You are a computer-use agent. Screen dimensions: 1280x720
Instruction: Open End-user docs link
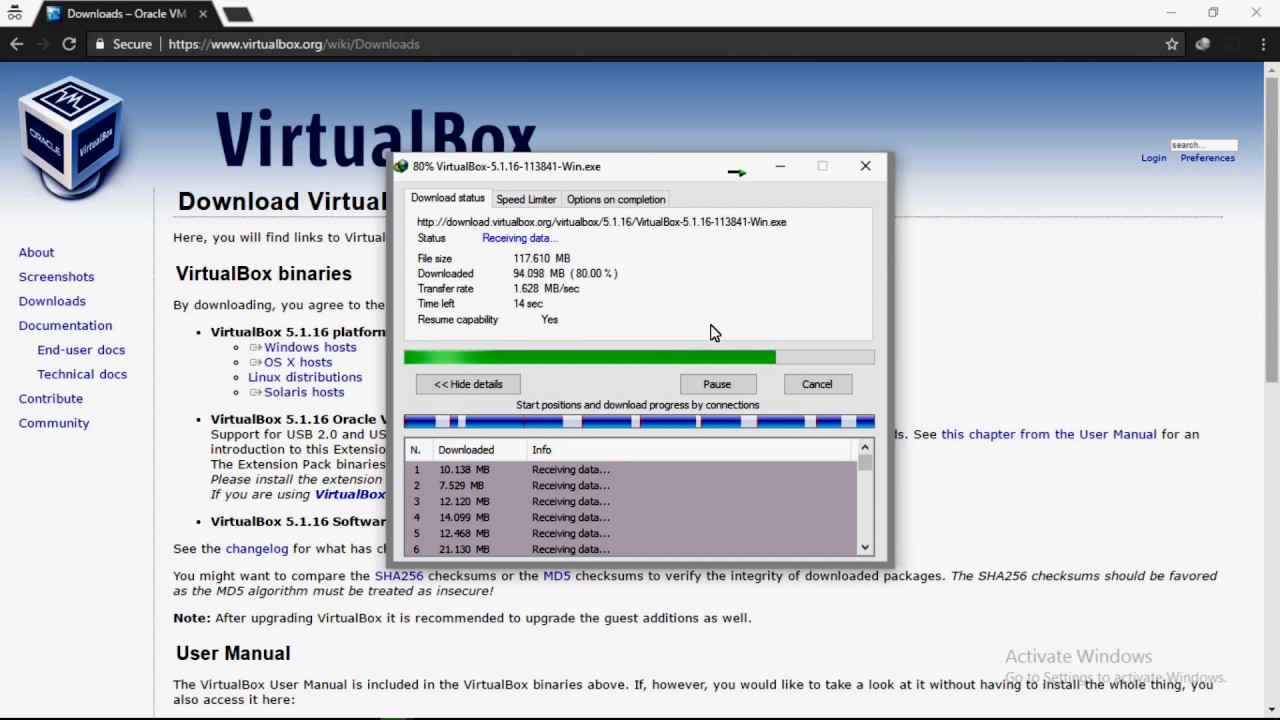click(81, 350)
